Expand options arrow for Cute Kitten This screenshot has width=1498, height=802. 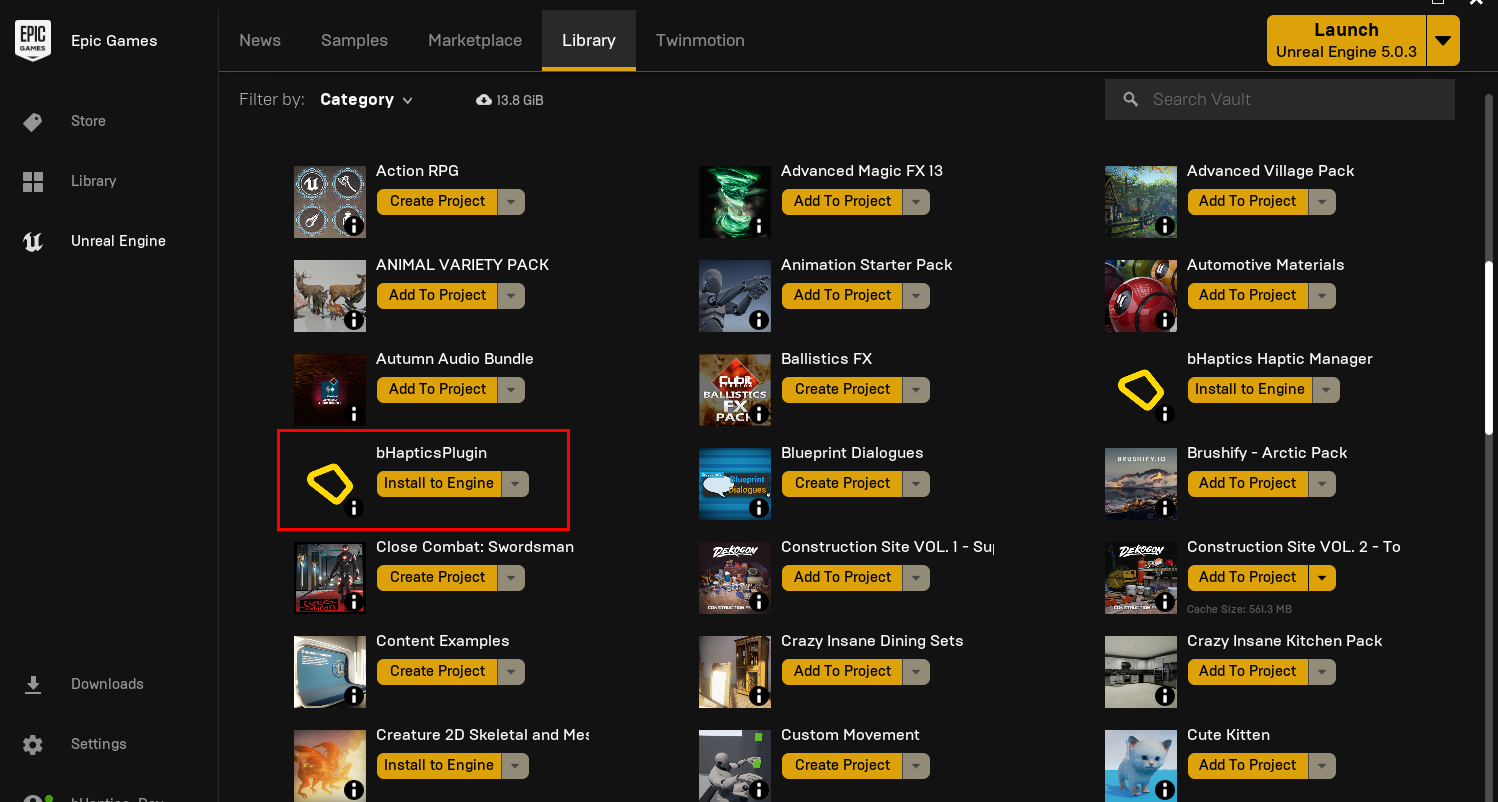pos(1323,765)
